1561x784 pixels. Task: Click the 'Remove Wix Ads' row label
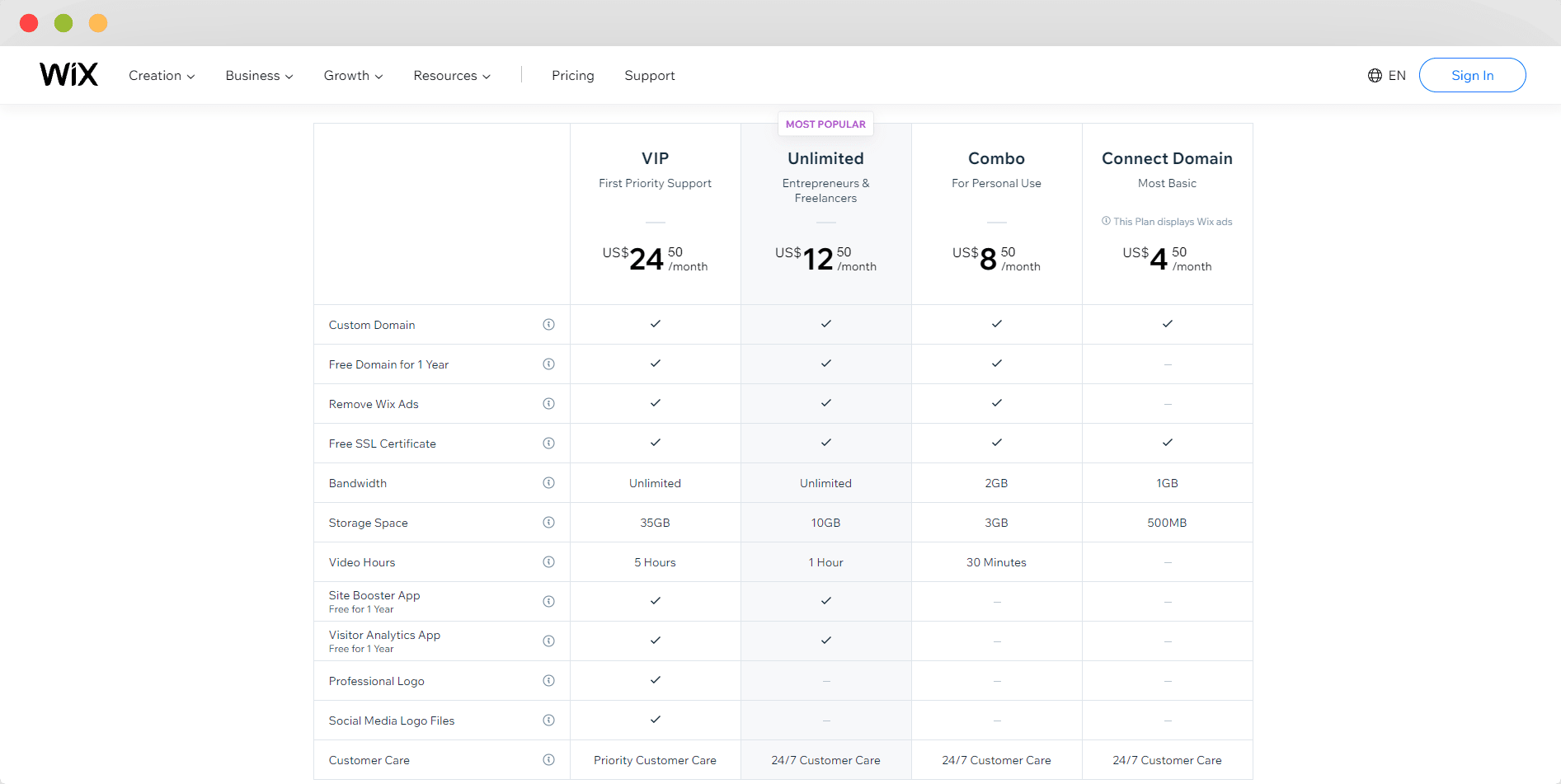374,404
